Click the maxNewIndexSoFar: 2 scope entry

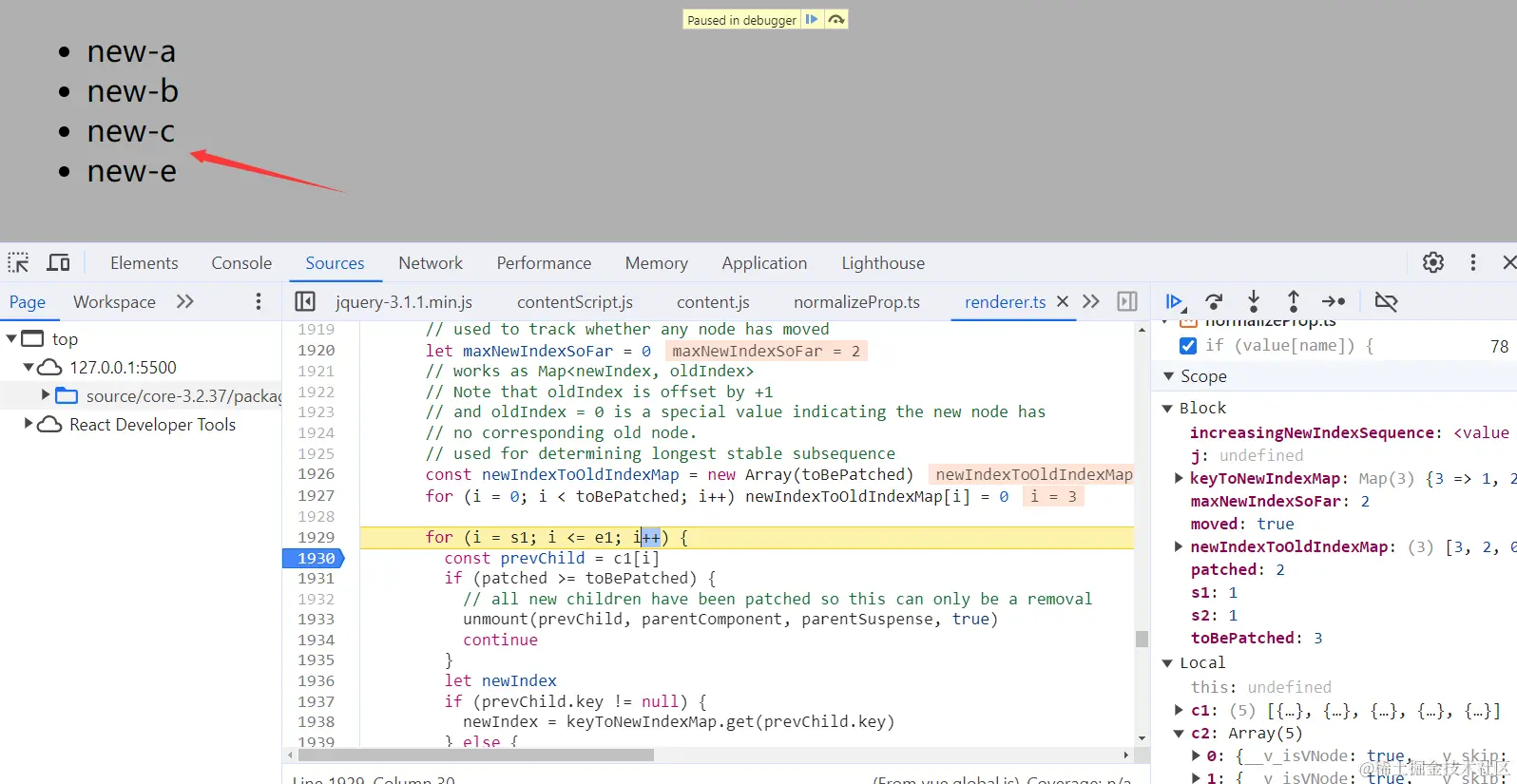[x=1279, y=501]
